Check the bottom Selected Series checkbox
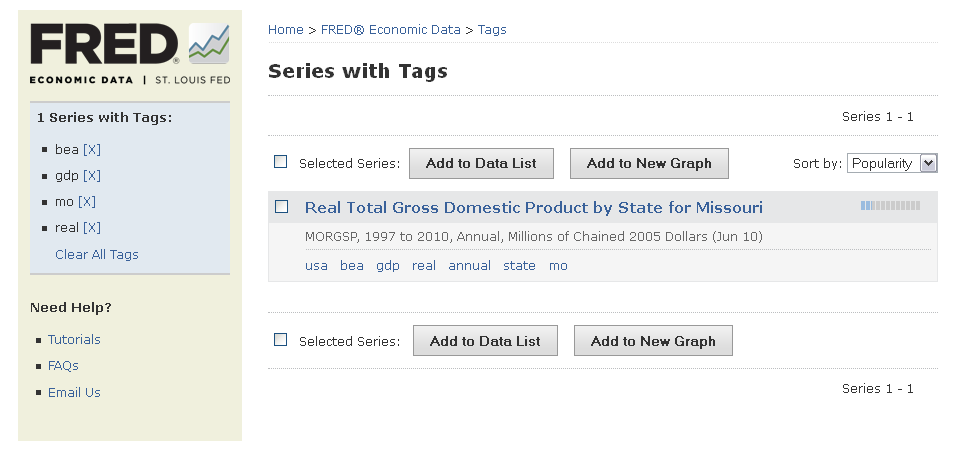 pyautogui.click(x=280, y=340)
